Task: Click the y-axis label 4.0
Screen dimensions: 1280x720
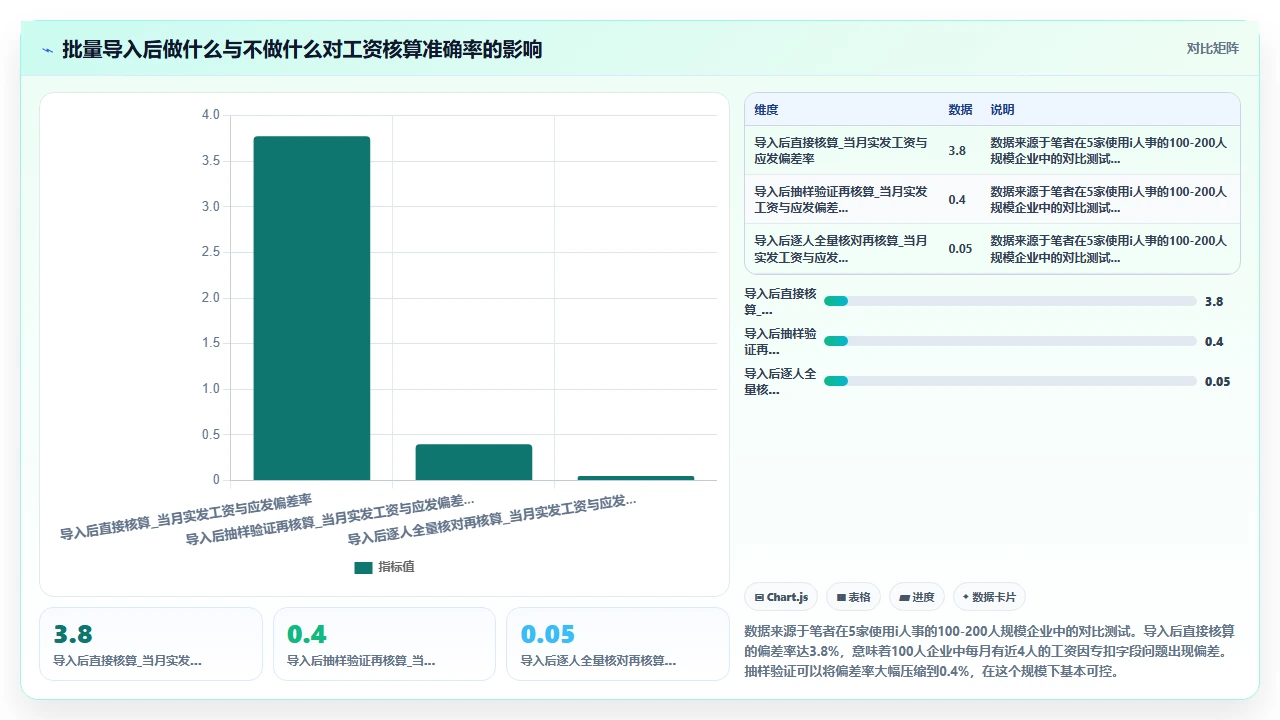Action: pos(211,115)
